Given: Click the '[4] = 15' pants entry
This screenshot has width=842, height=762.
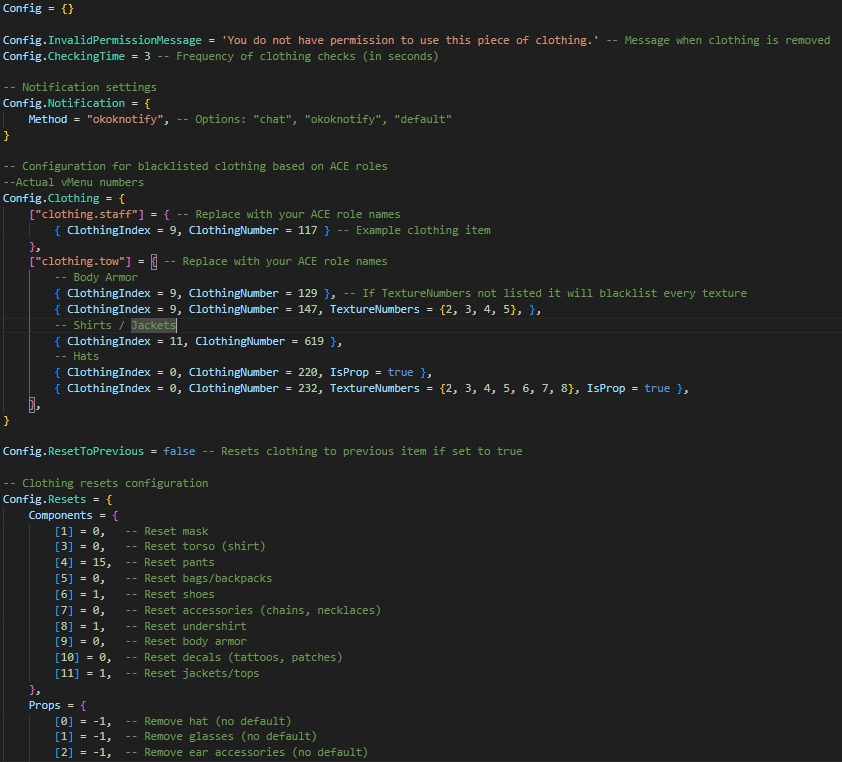Looking at the screenshot, I should 83,563.
